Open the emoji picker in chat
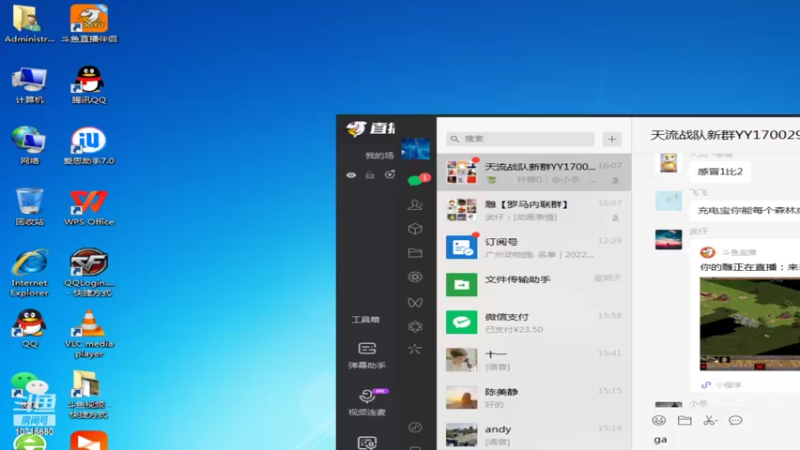Viewport: 800px width, 450px height. [659, 420]
